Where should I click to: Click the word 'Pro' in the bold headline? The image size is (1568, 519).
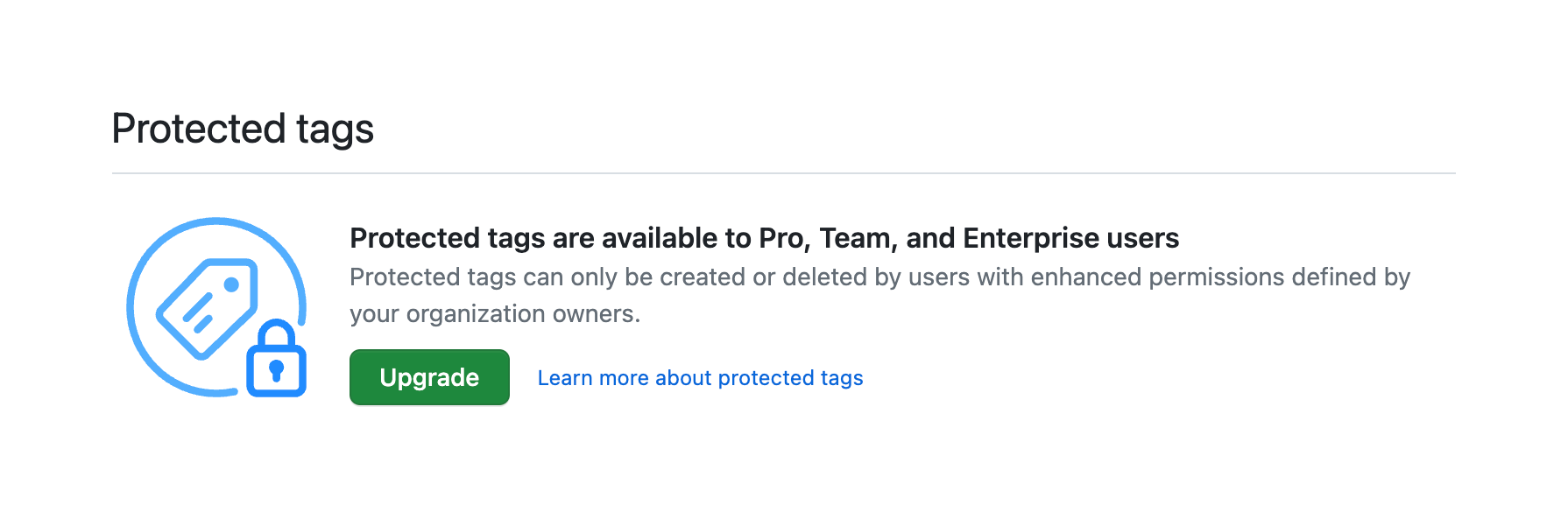(x=780, y=238)
